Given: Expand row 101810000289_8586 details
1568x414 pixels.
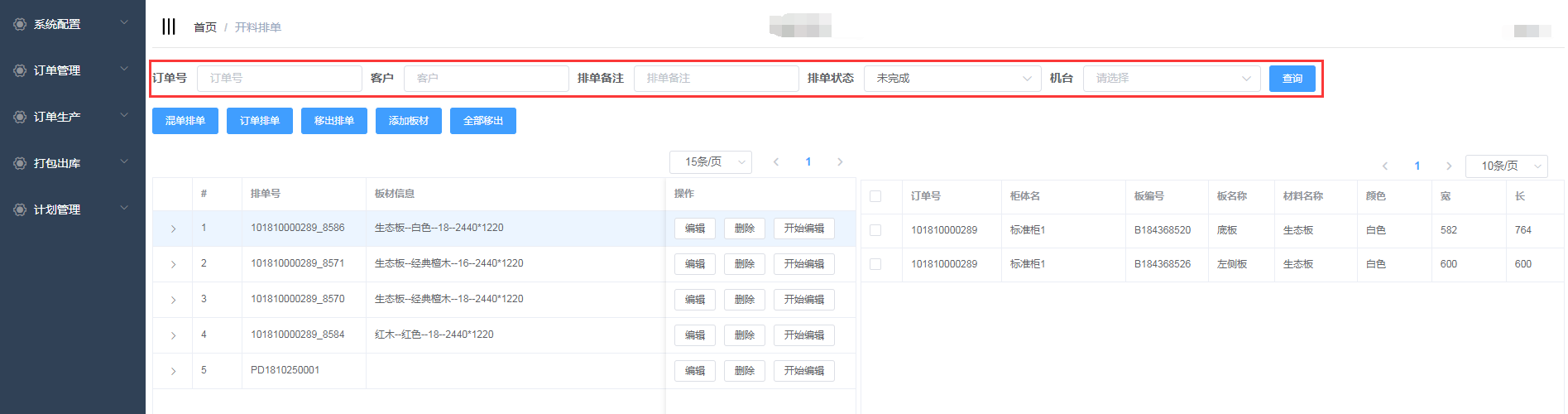Looking at the screenshot, I should [173, 229].
